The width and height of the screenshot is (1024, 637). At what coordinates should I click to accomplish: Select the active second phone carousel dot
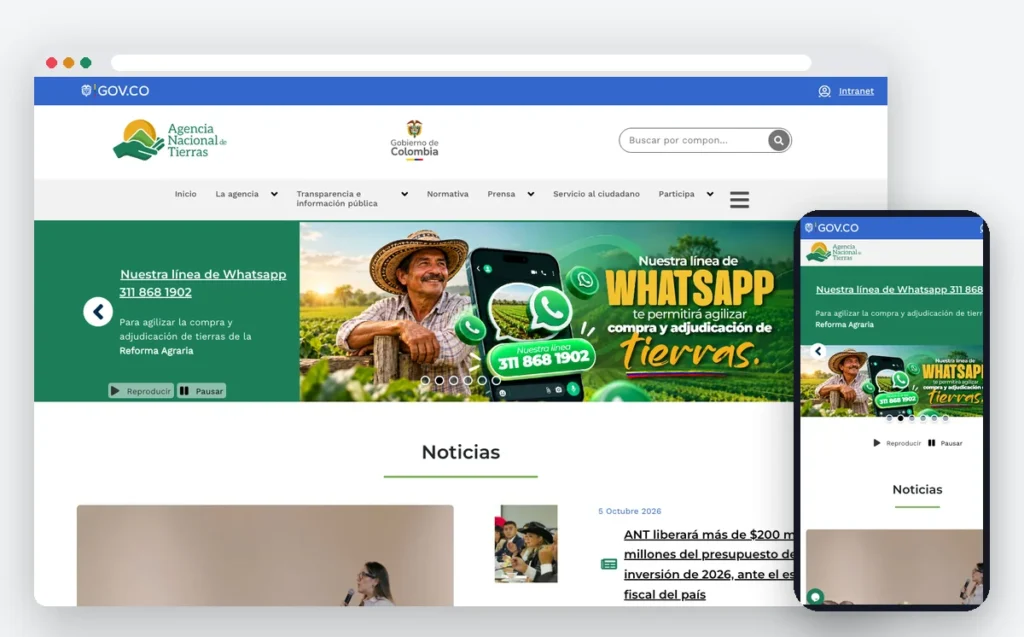click(901, 418)
